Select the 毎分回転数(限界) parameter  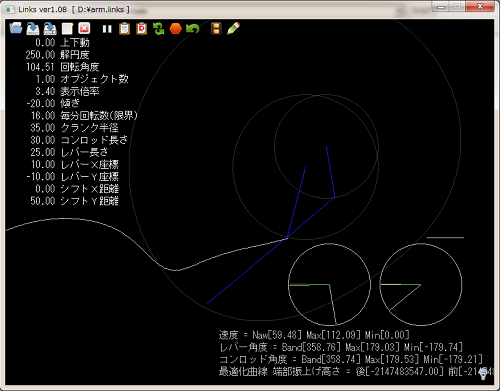pos(84,116)
